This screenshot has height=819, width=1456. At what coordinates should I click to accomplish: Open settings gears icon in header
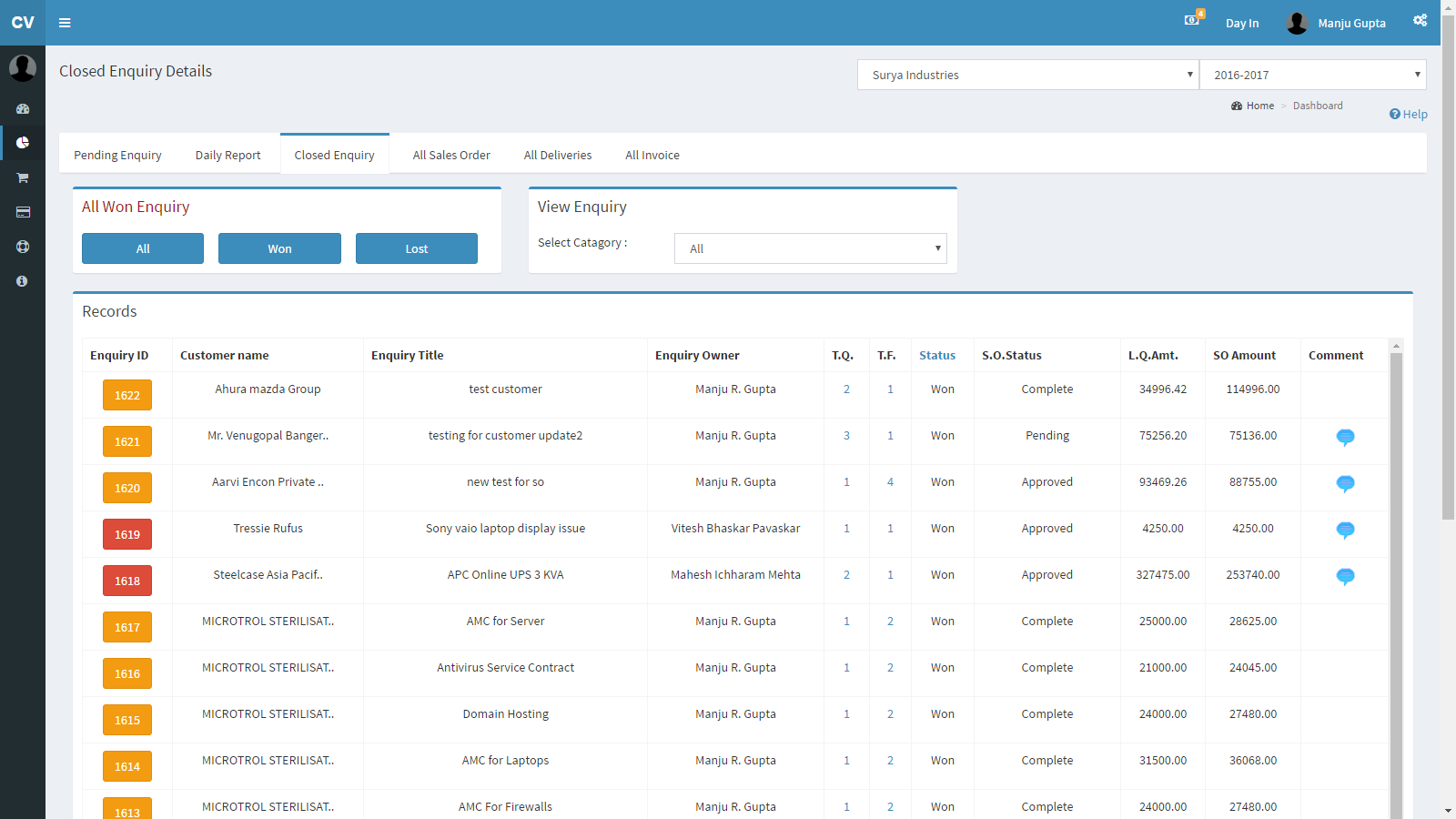tap(1420, 20)
